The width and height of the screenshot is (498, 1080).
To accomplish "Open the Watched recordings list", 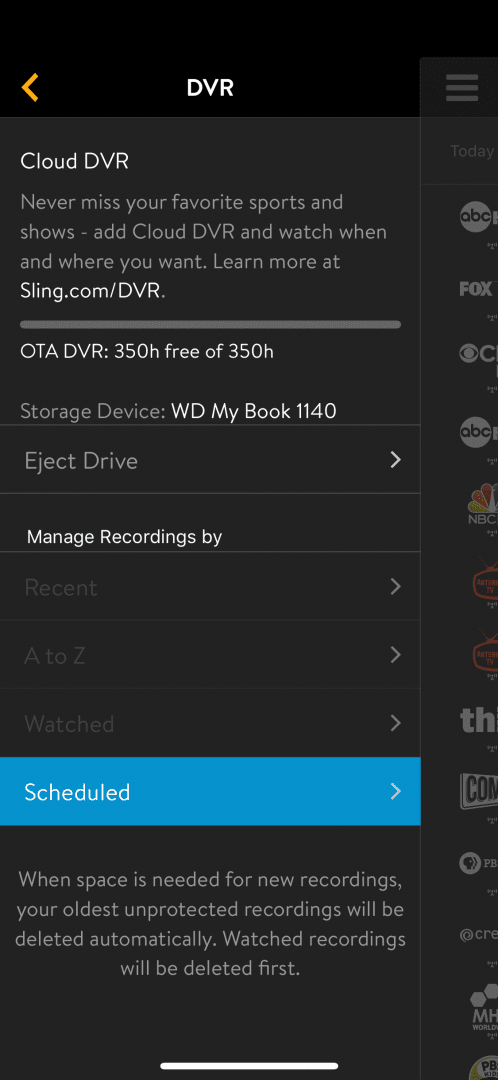I will click(x=210, y=723).
